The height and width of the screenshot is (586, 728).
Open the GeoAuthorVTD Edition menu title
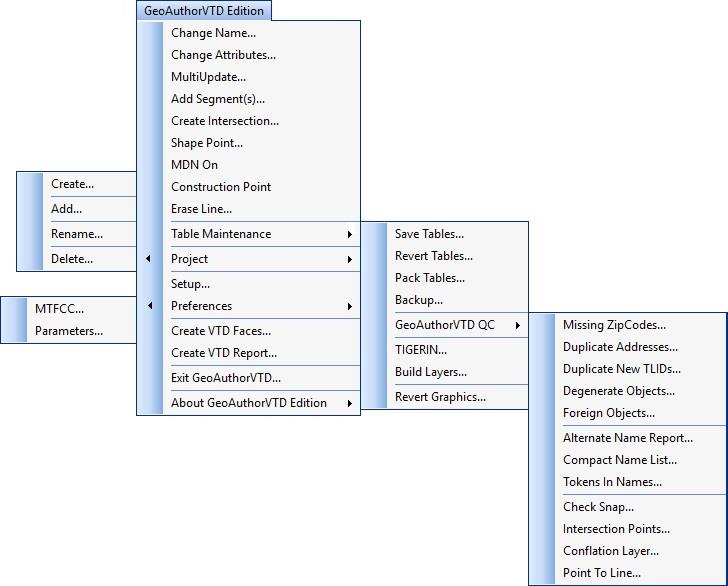pyautogui.click(x=203, y=11)
